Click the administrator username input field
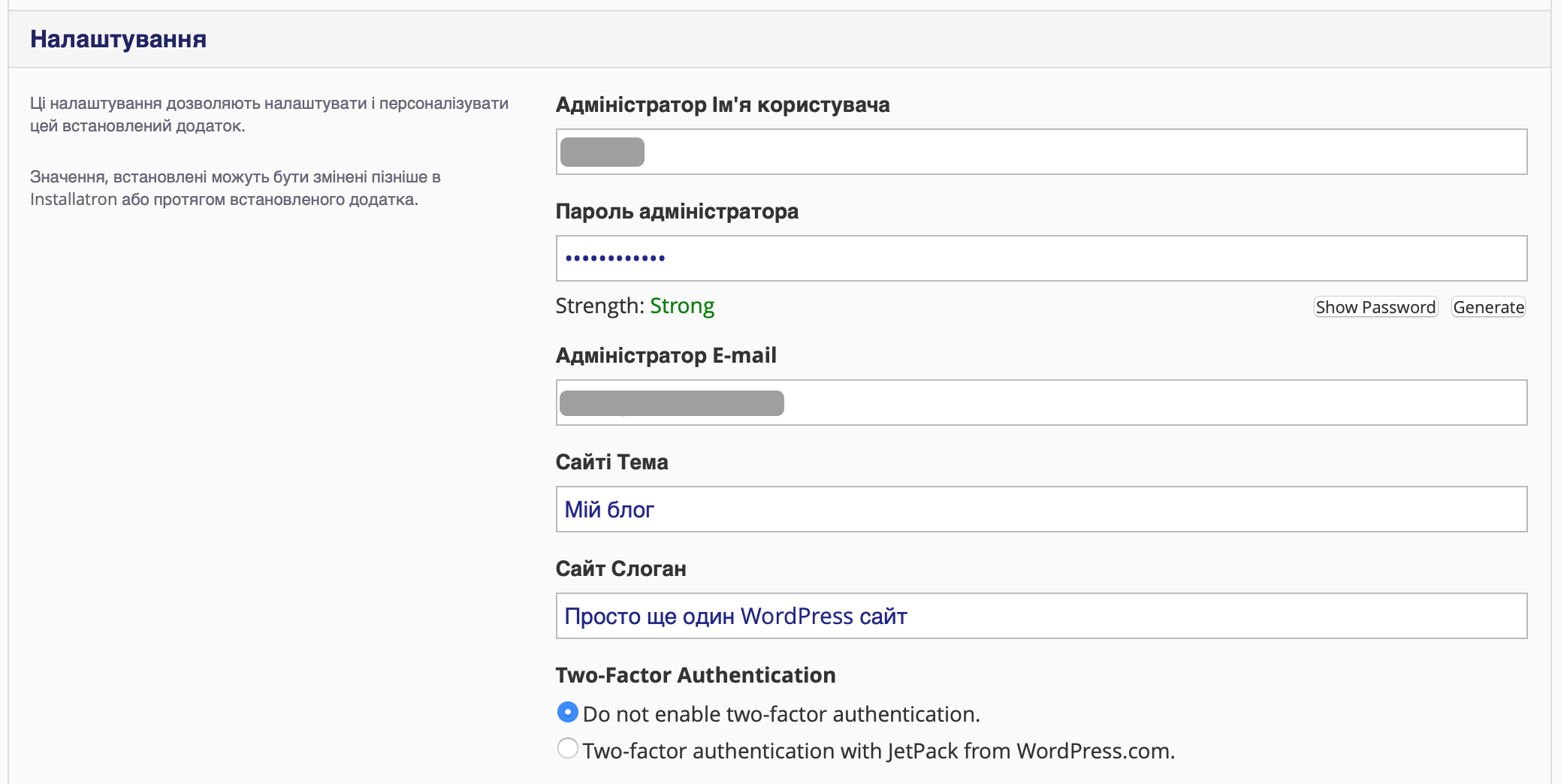The width and height of the screenshot is (1561, 784). [x=1040, y=152]
